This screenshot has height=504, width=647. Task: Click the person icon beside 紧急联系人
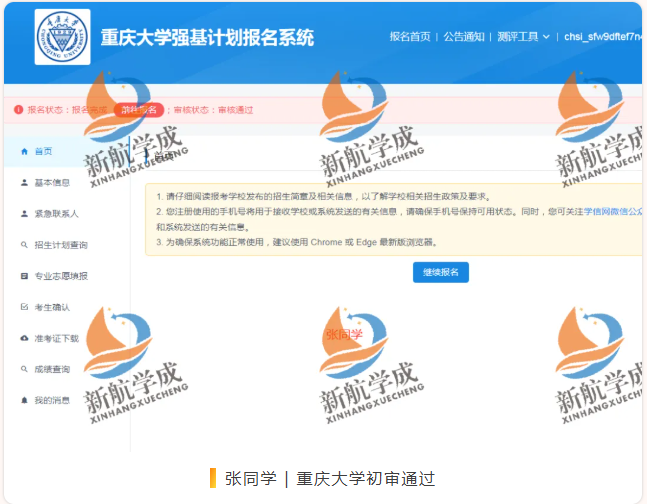[24, 214]
